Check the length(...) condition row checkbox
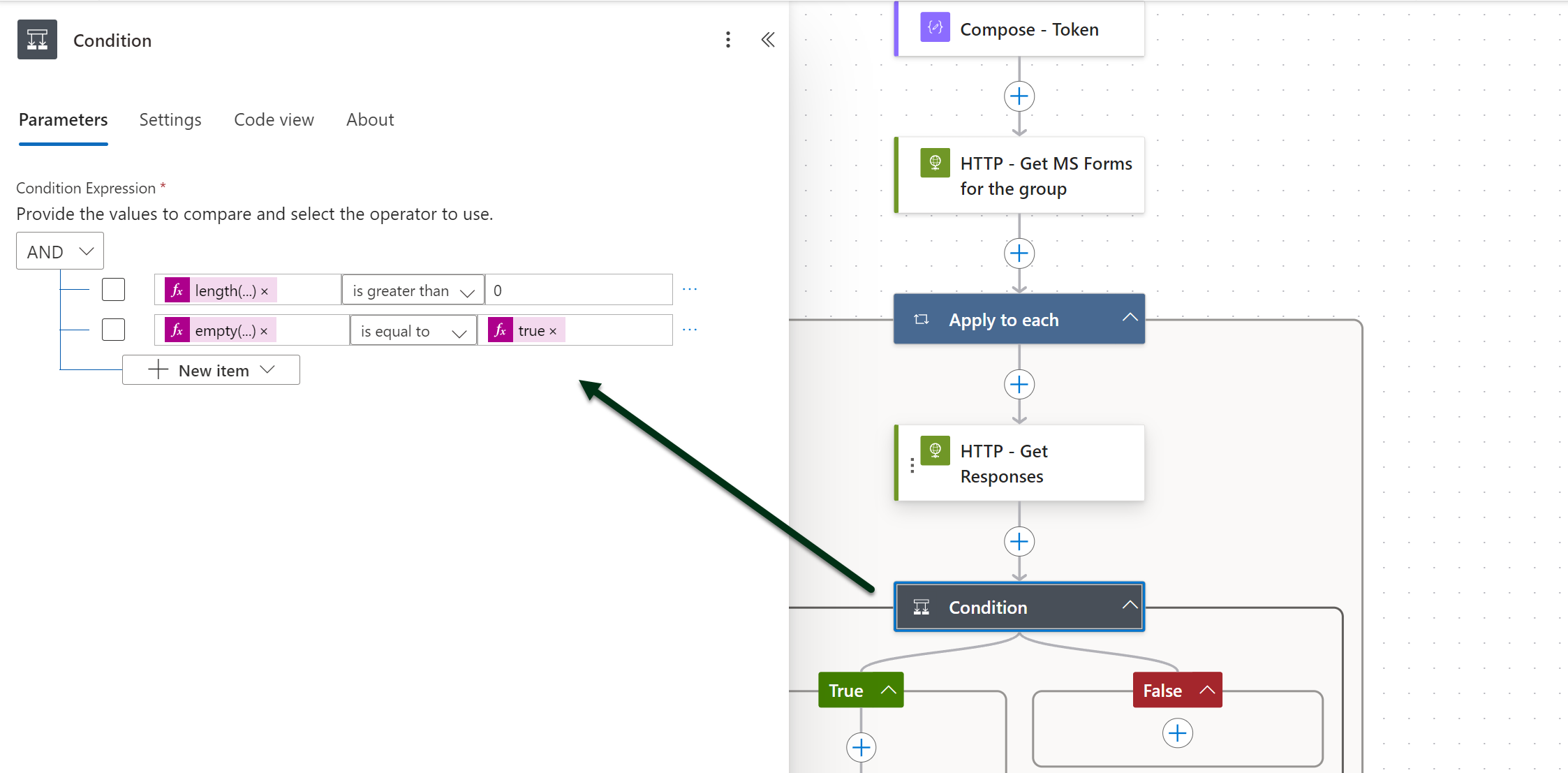Viewport: 1568px width, 773px height. [x=113, y=289]
